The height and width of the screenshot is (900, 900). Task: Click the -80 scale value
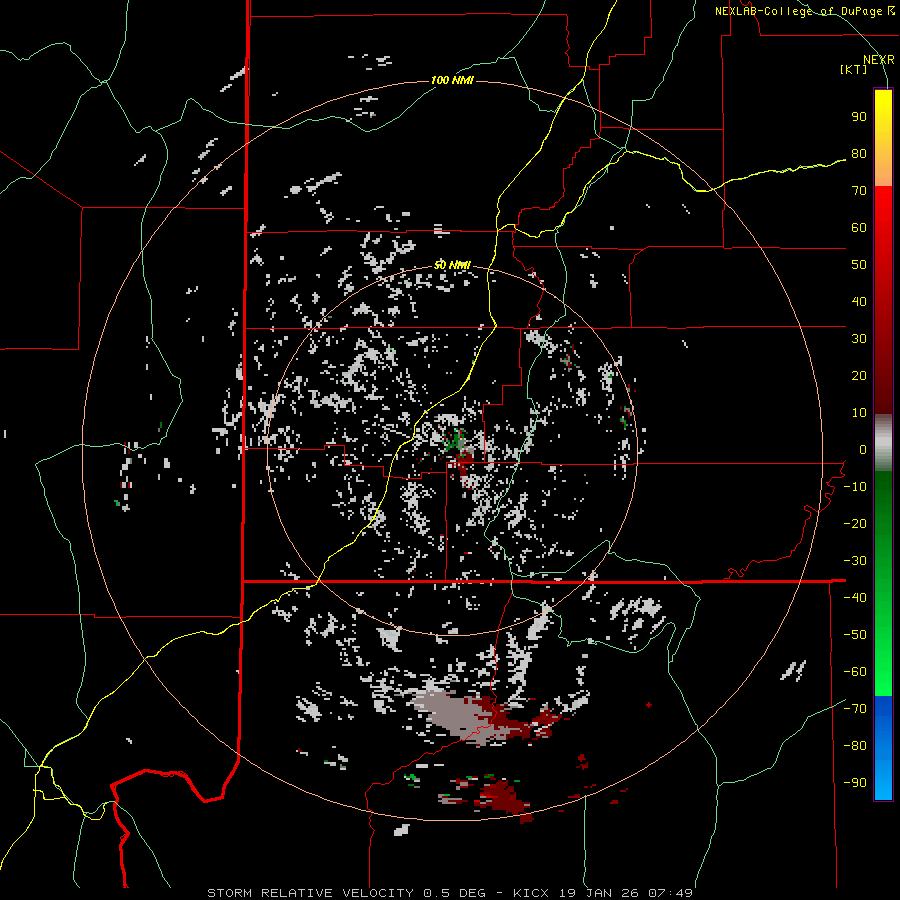855,746
